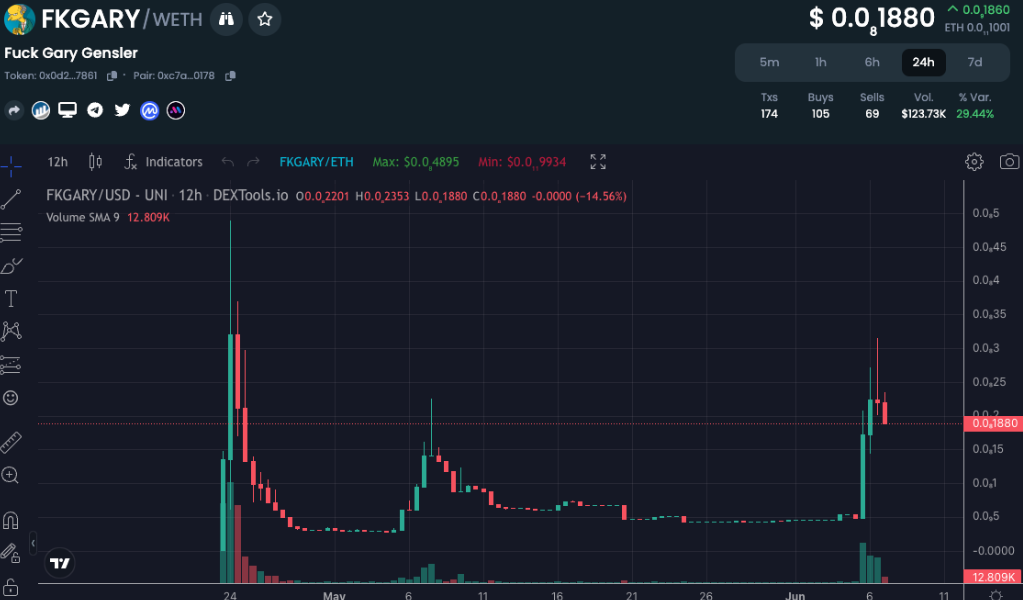
Task: Open chart settings gear icon
Action: tap(974, 162)
